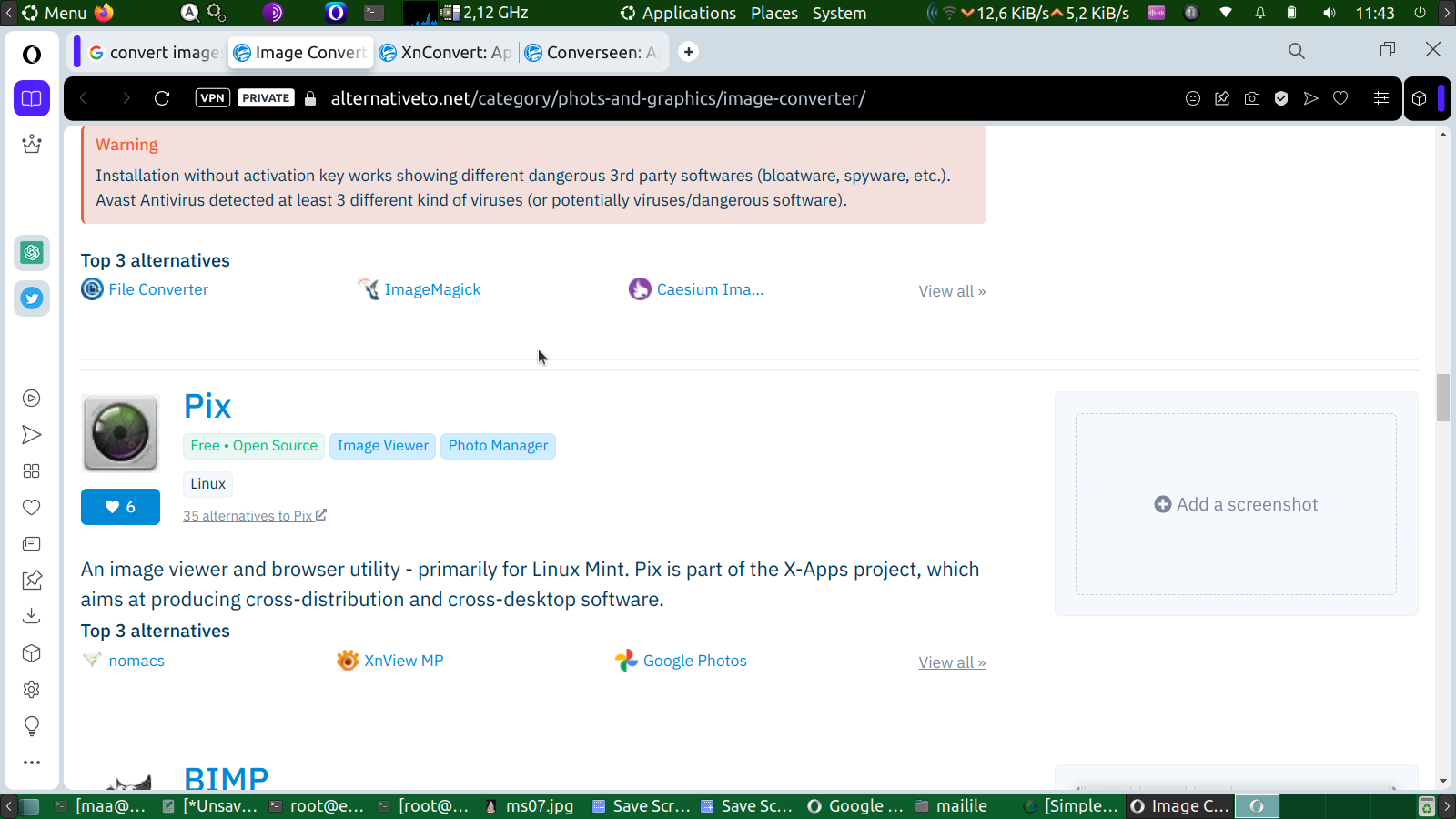The image size is (1456, 819).
Task: Launch Firefox from the top panel
Action: tap(105, 13)
